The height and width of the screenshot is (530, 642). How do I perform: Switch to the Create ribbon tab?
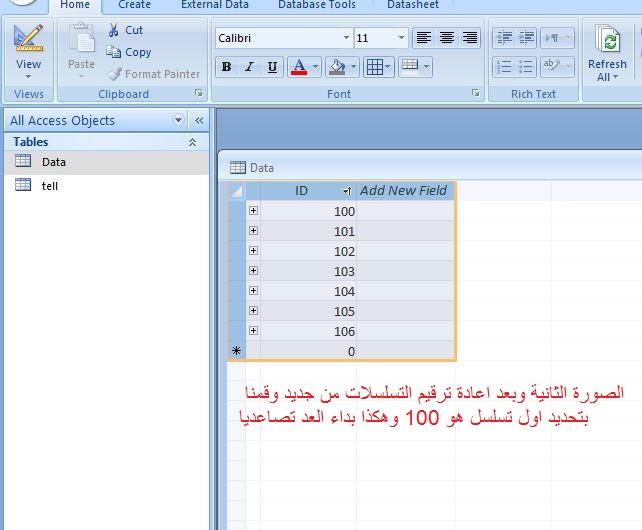point(135,5)
